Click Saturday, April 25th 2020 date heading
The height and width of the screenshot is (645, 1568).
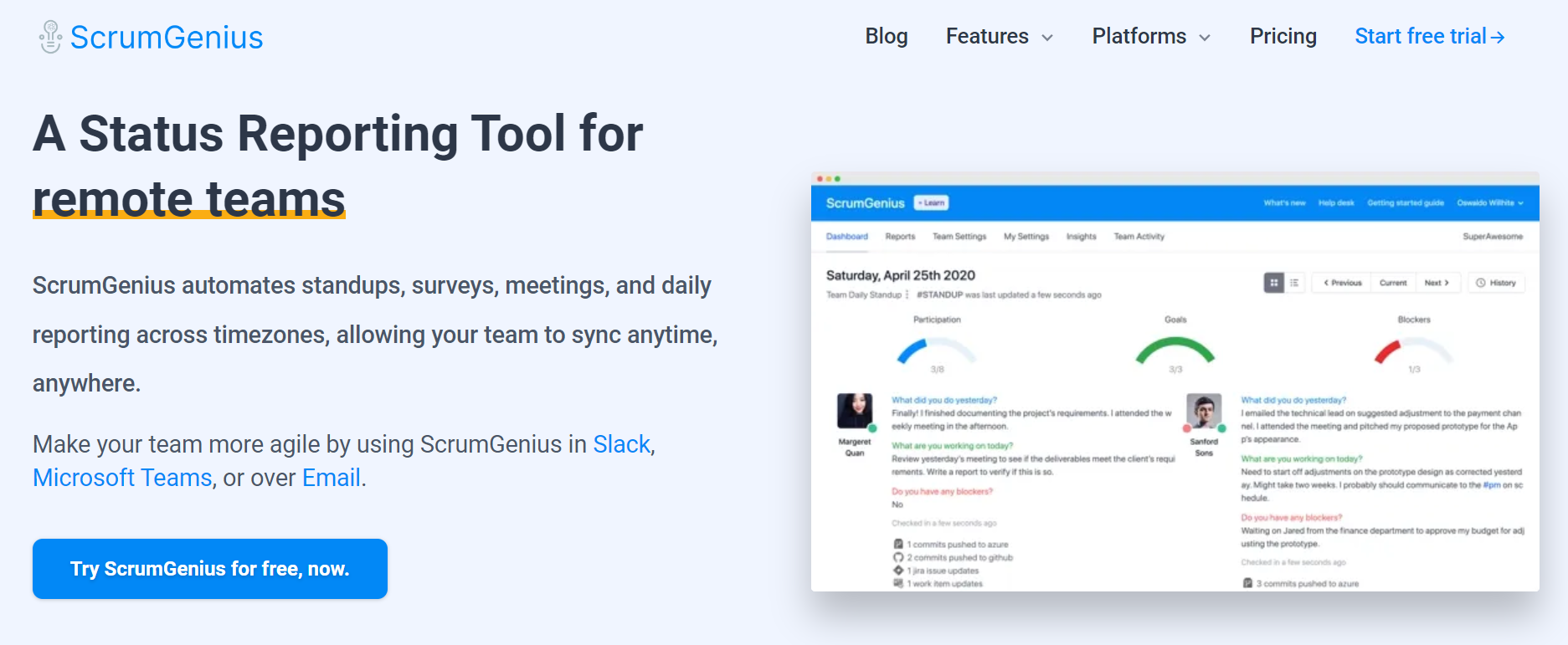pos(901,275)
